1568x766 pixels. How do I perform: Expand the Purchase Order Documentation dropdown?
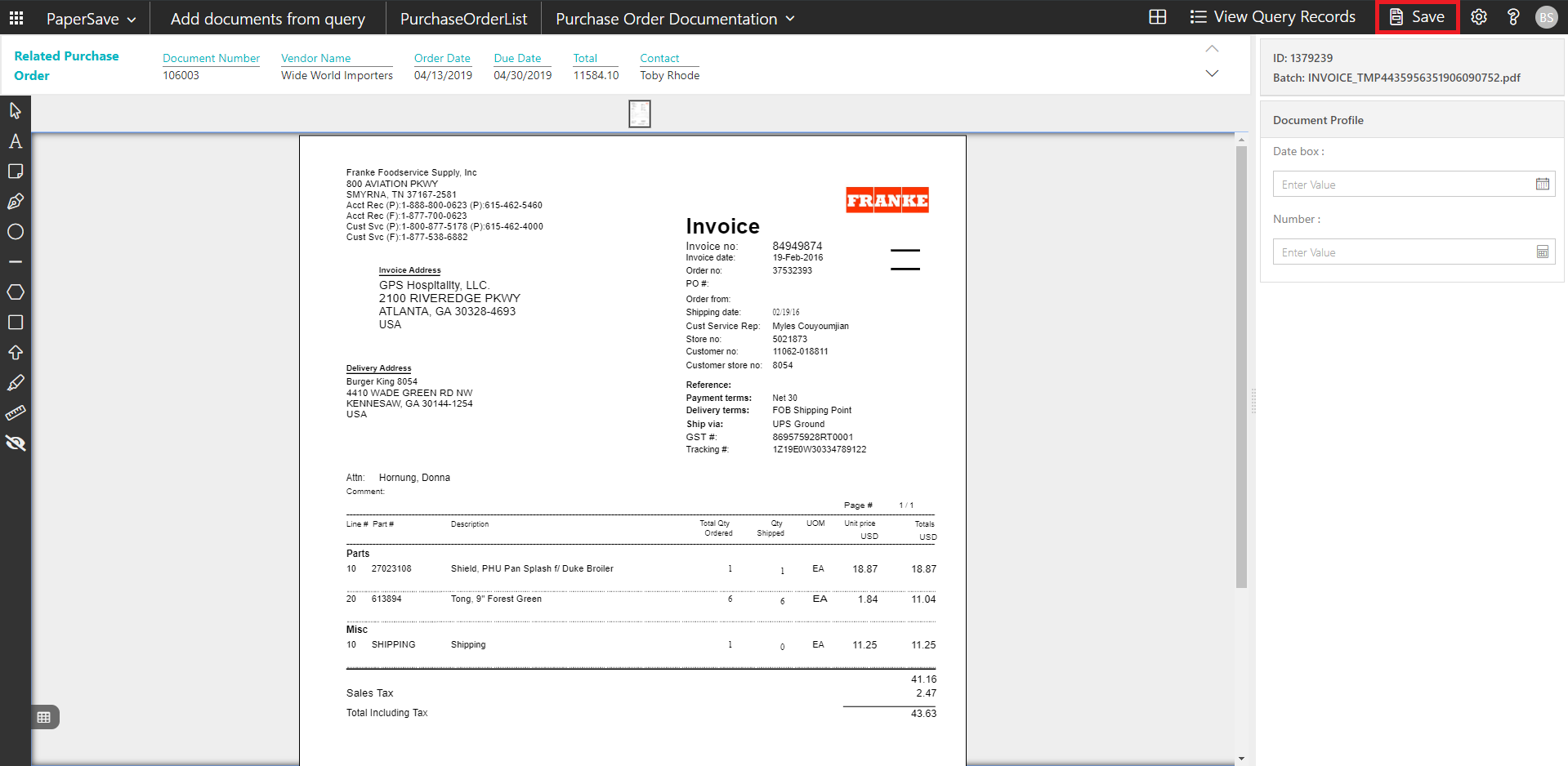pyautogui.click(x=675, y=19)
